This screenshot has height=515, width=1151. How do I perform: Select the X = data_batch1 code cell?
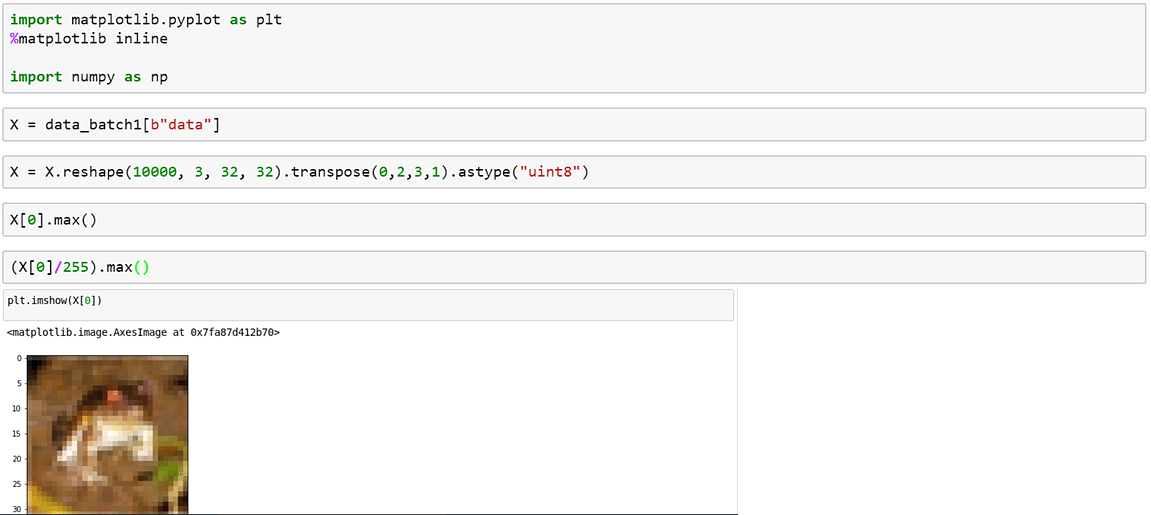(x=574, y=125)
